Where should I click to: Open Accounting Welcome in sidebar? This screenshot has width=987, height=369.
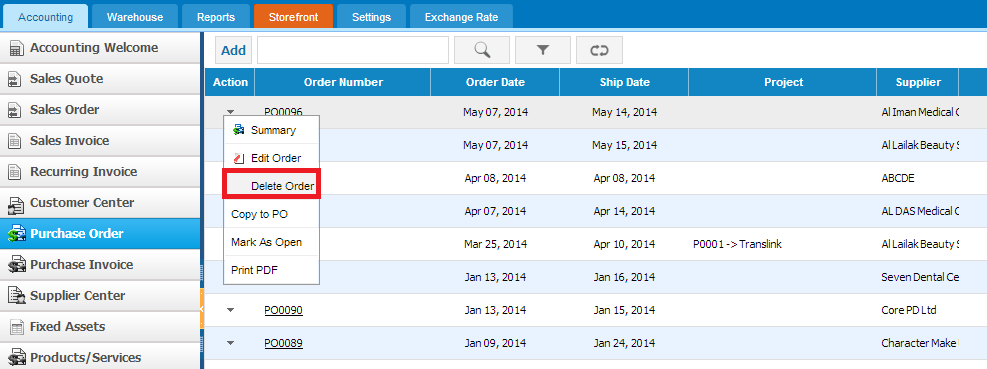click(100, 48)
